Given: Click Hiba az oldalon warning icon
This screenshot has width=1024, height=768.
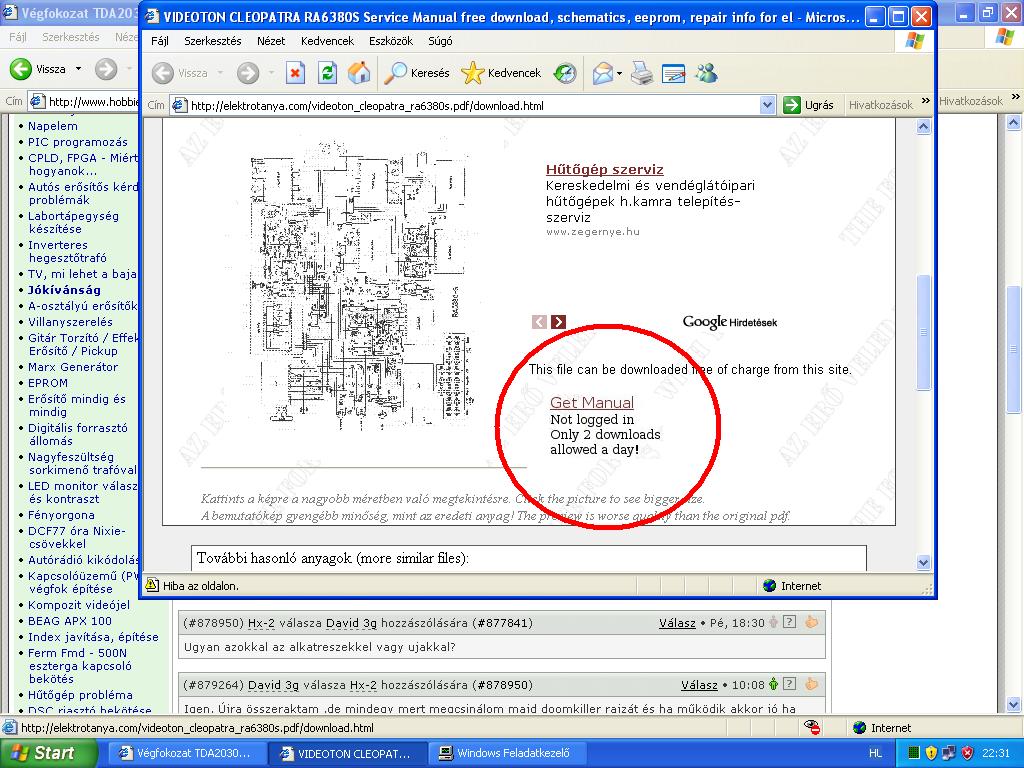Looking at the screenshot, I should [x=152, y=585].
